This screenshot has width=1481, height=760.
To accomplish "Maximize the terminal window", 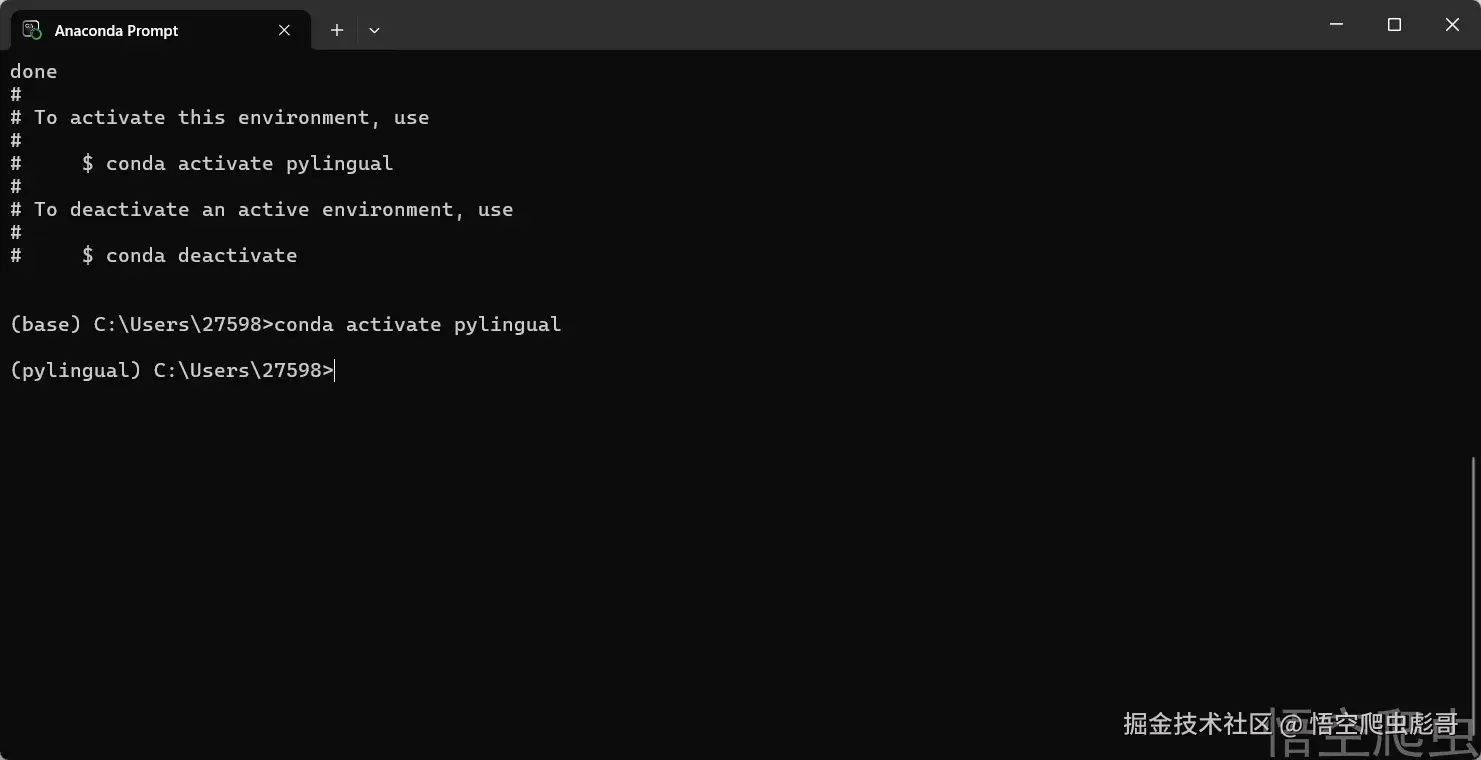I will coord(1394,24).
